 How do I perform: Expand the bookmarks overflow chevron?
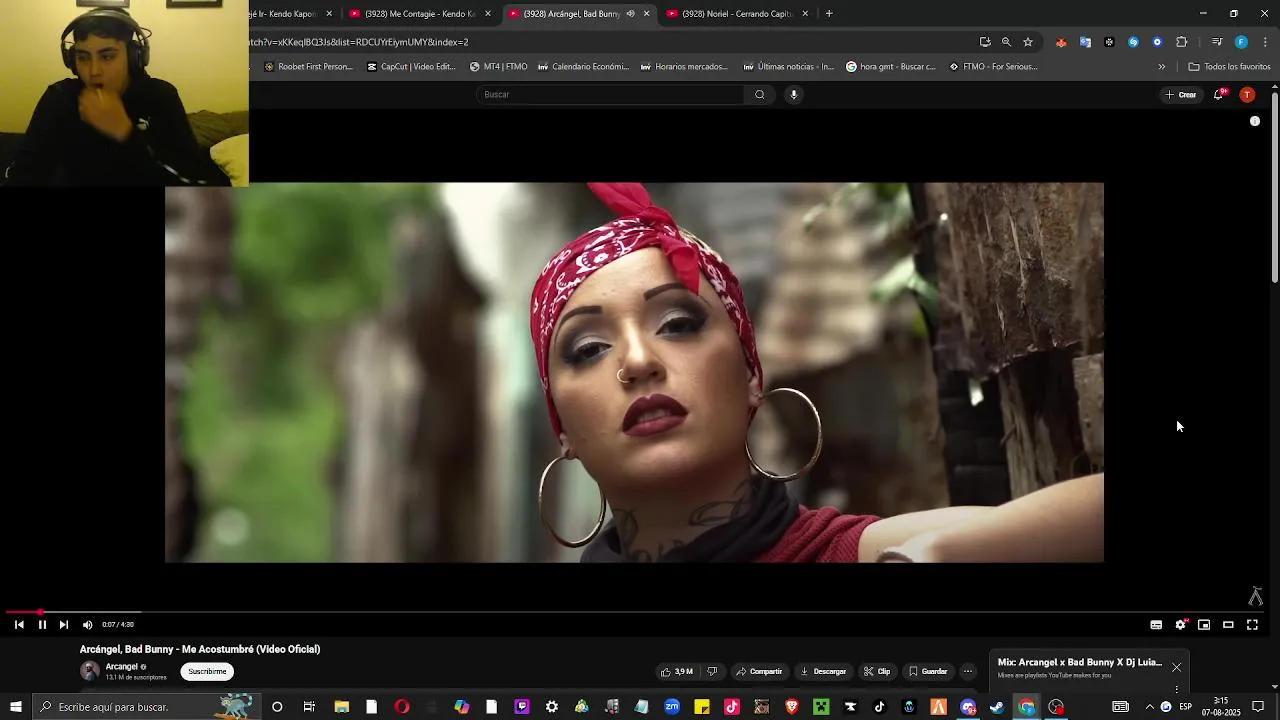tap(1162, 67)
